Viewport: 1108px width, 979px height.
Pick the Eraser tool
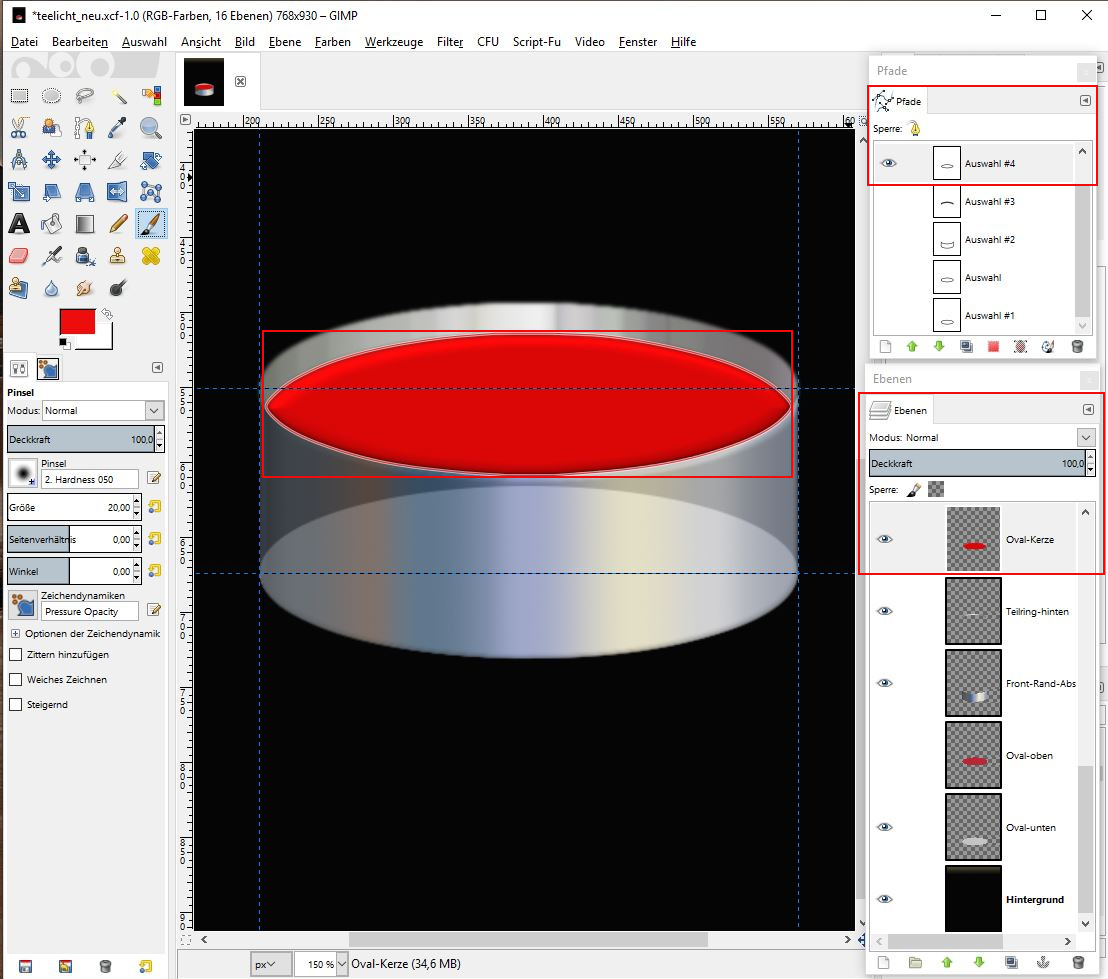19,256
